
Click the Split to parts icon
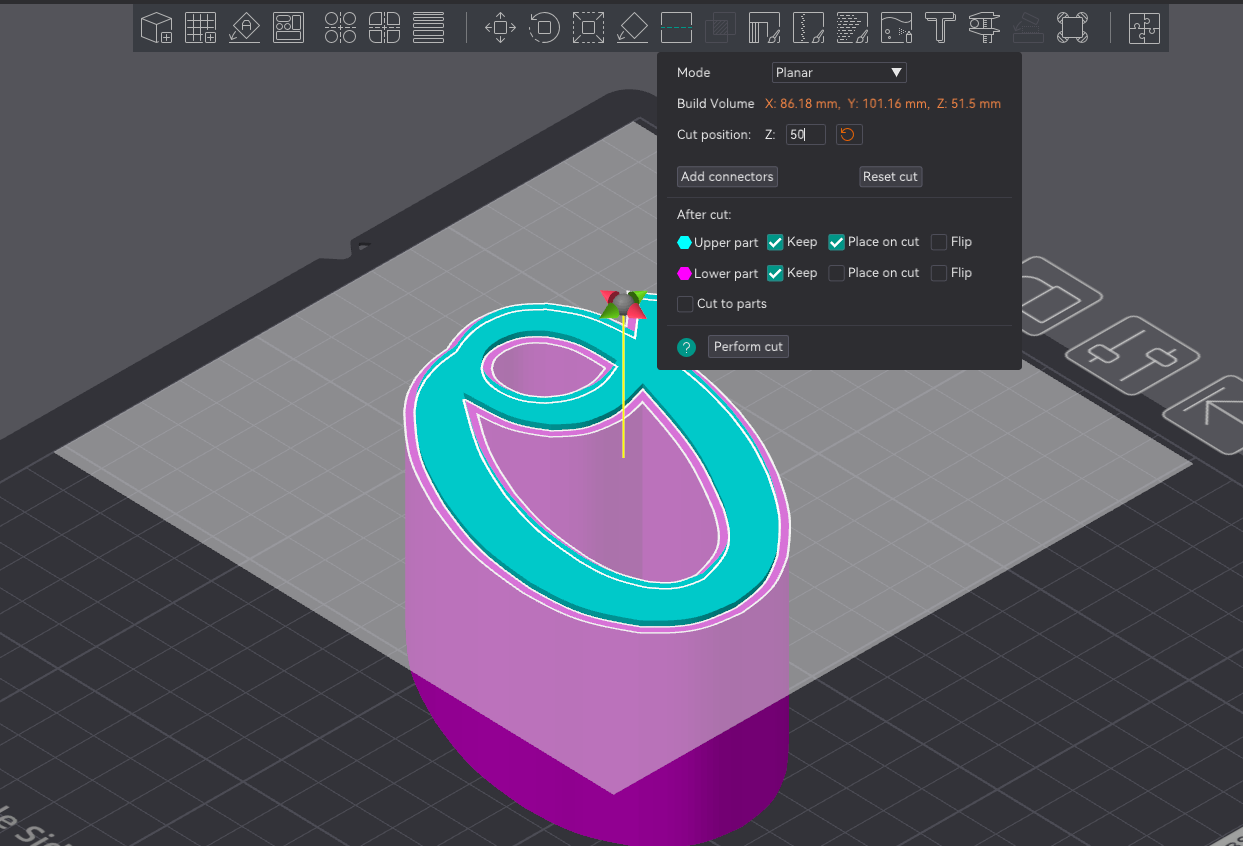(384, 27)
